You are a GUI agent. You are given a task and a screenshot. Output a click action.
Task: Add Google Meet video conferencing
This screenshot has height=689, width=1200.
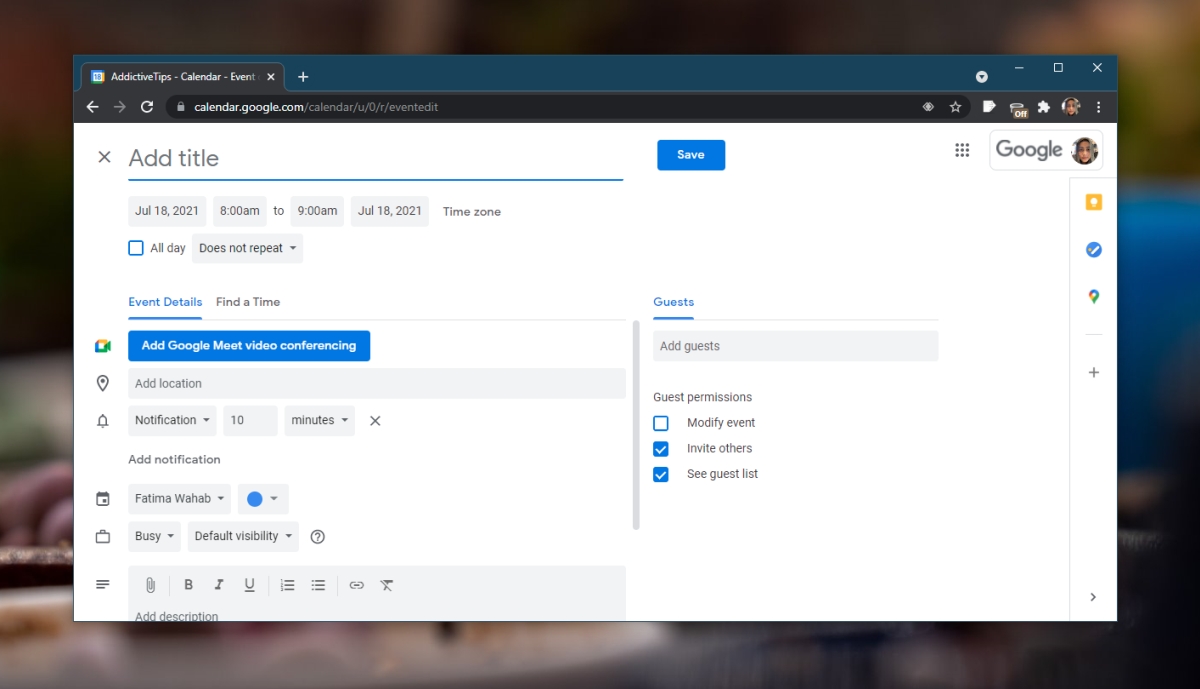coord(248,345)
